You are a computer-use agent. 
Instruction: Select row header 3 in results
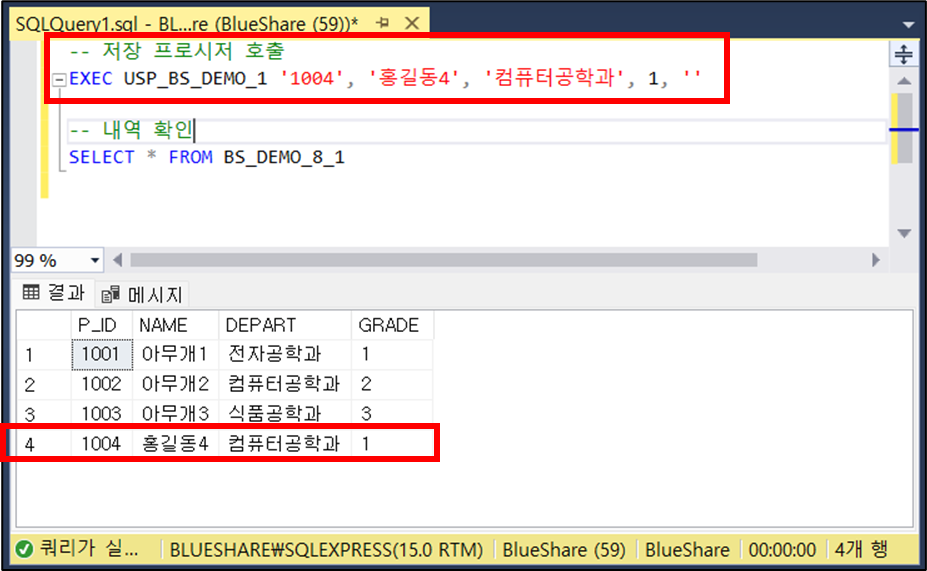click(44, 413)
